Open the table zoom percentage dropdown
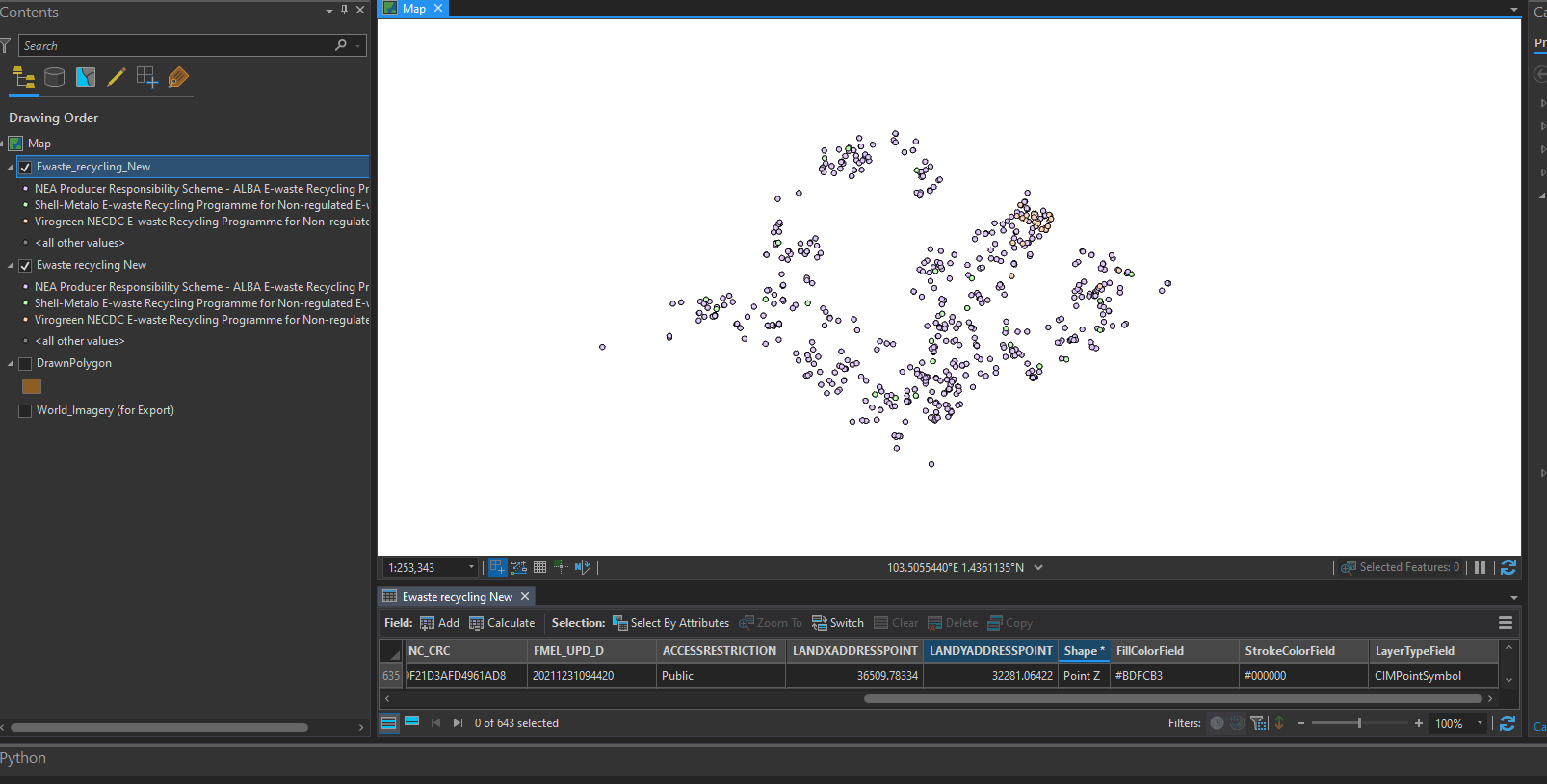 click(1480, 723)
